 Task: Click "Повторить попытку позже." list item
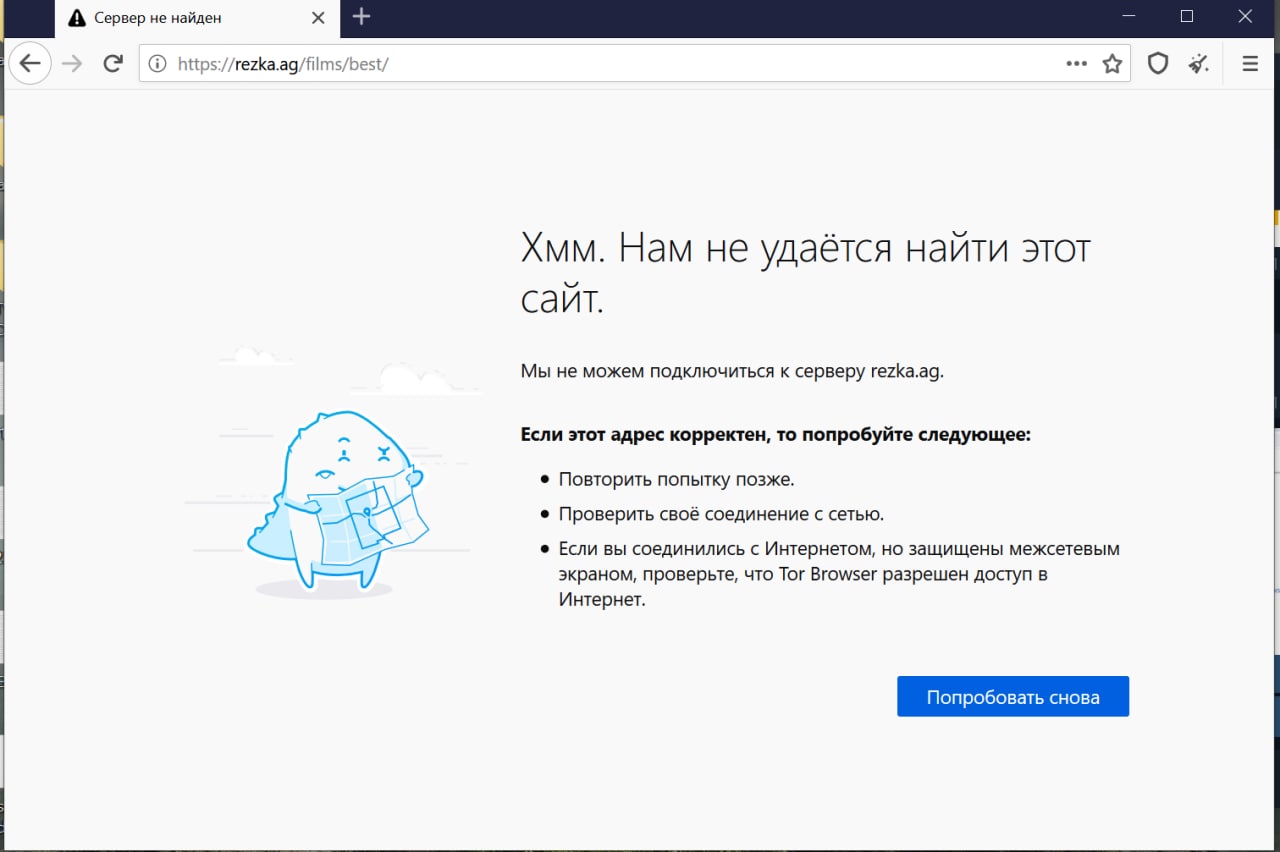point(676,479)
